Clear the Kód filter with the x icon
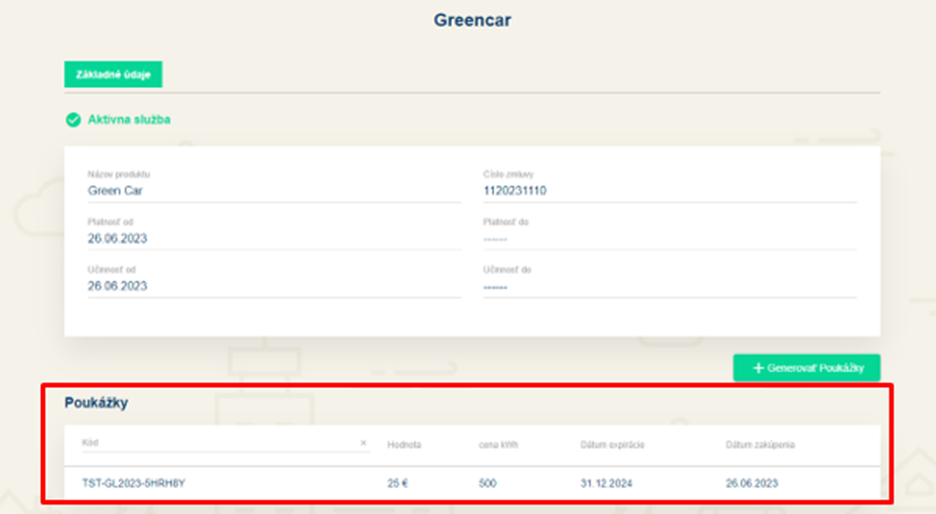This screenshot has width=936, height=514. click(x=363, y=443)
